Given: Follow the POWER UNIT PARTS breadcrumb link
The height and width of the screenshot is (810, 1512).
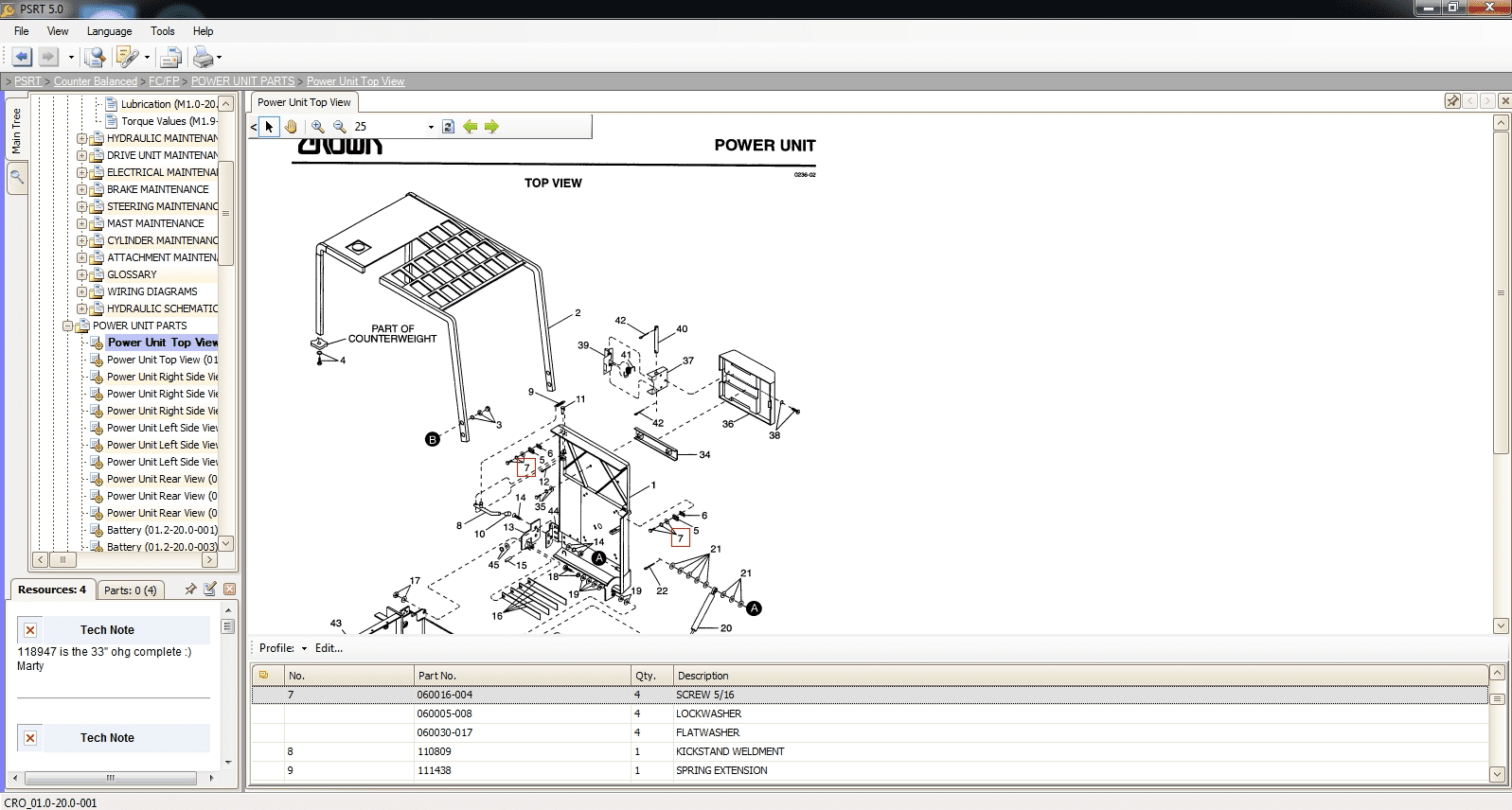Looking at the screenshot, I should point(243,81).
